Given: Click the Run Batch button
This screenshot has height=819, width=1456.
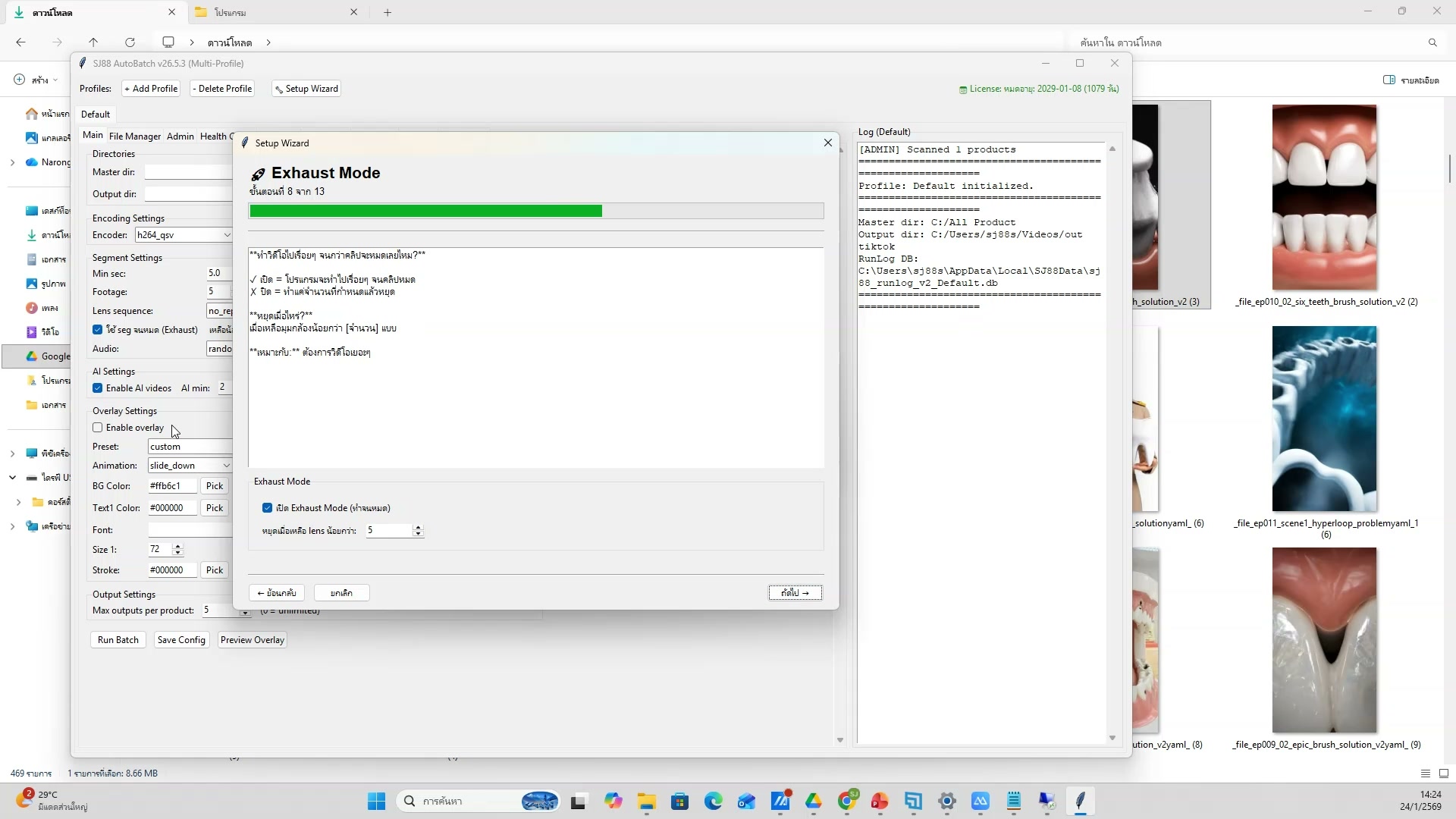Looking at the screenshot, I should (x=118, y=640).
